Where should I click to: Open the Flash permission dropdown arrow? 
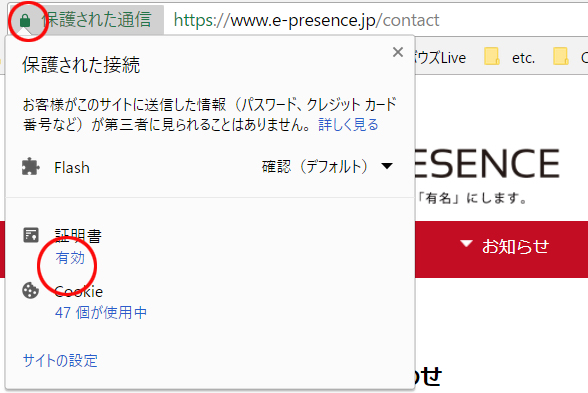[x=387, y=166]
